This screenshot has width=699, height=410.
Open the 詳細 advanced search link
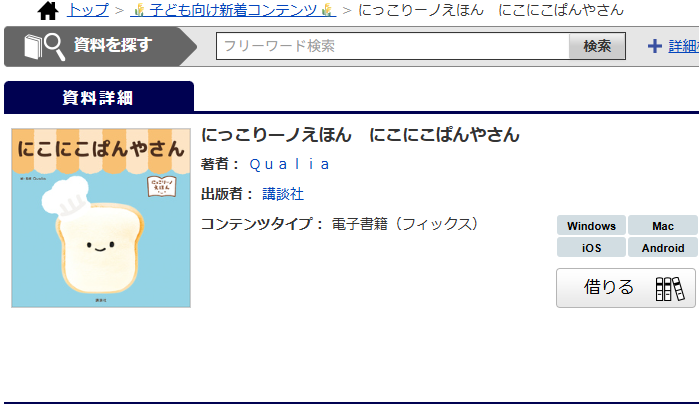[683, 46]
